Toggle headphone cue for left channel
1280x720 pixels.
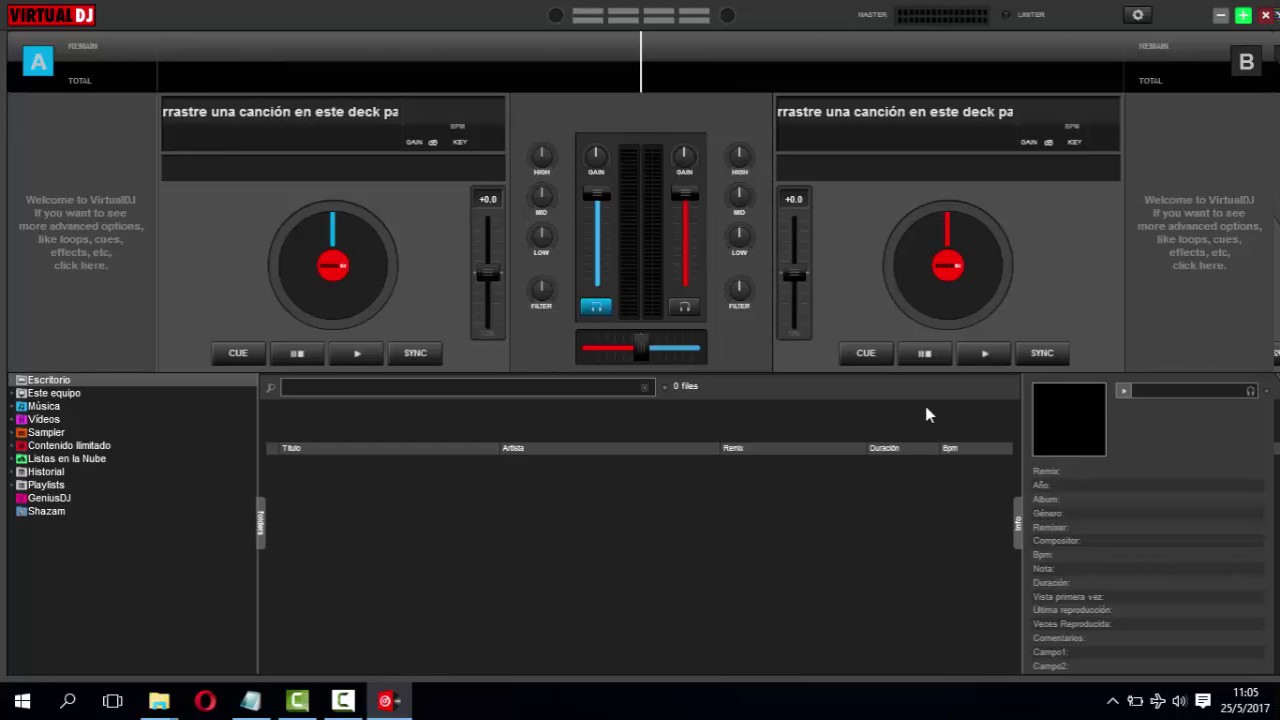click(596, 307)
